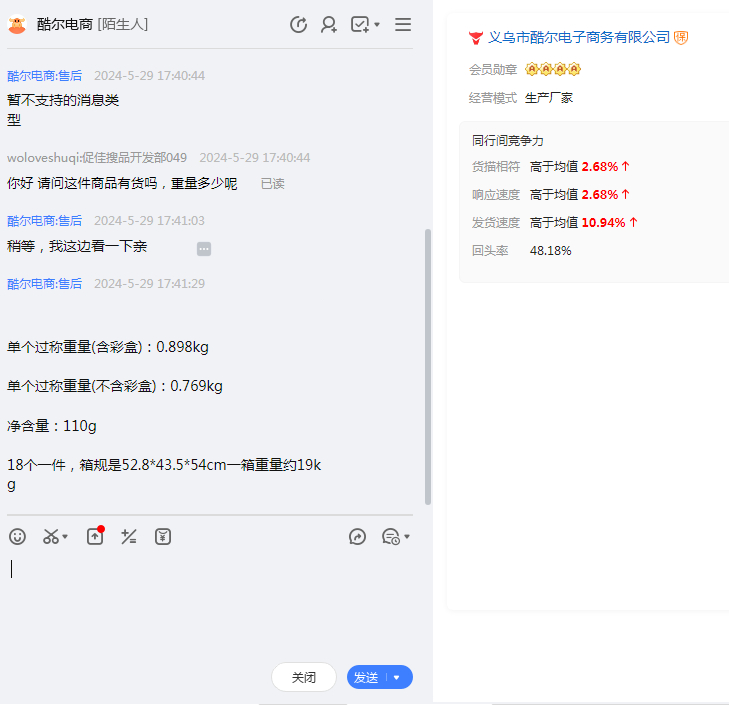Open the hamburger menu in chat header
This screenshot has width=729, height=705.
402,25
